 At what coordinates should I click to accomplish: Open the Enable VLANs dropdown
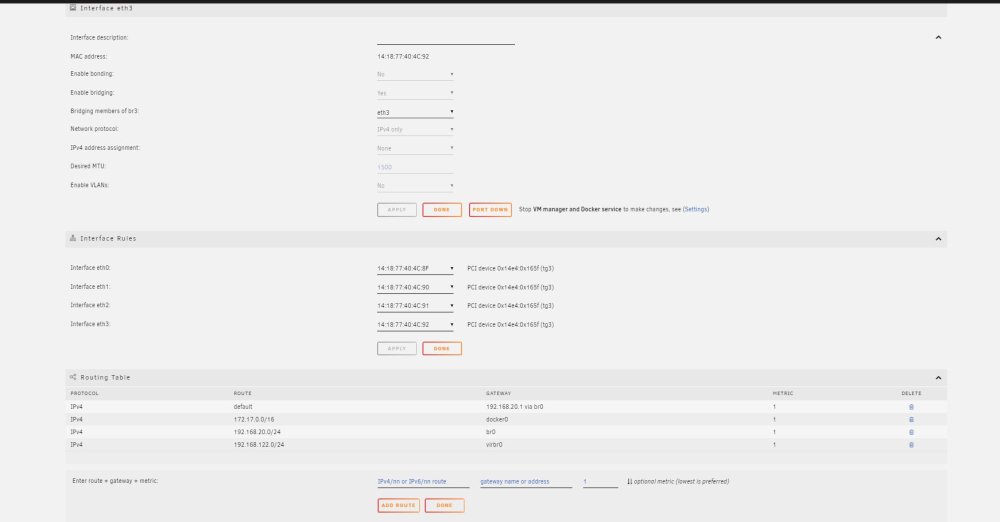(415, 186)
